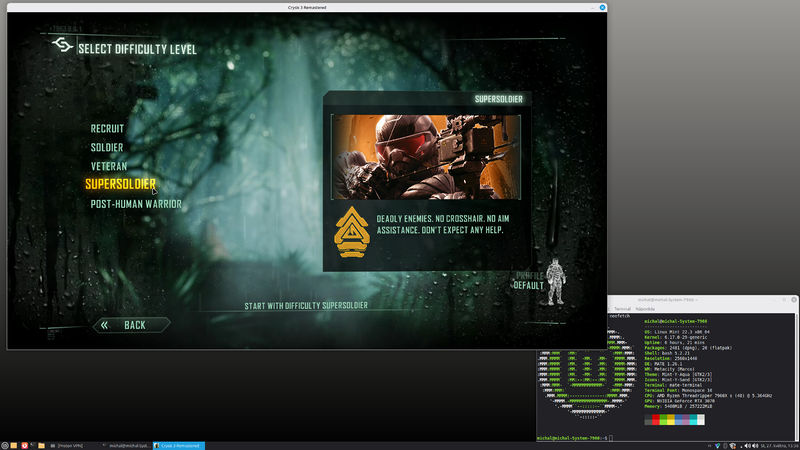The width and height of the screenshot is (800, 450).
Task: Click the blue shield tray icon
Action: [717, 446]
